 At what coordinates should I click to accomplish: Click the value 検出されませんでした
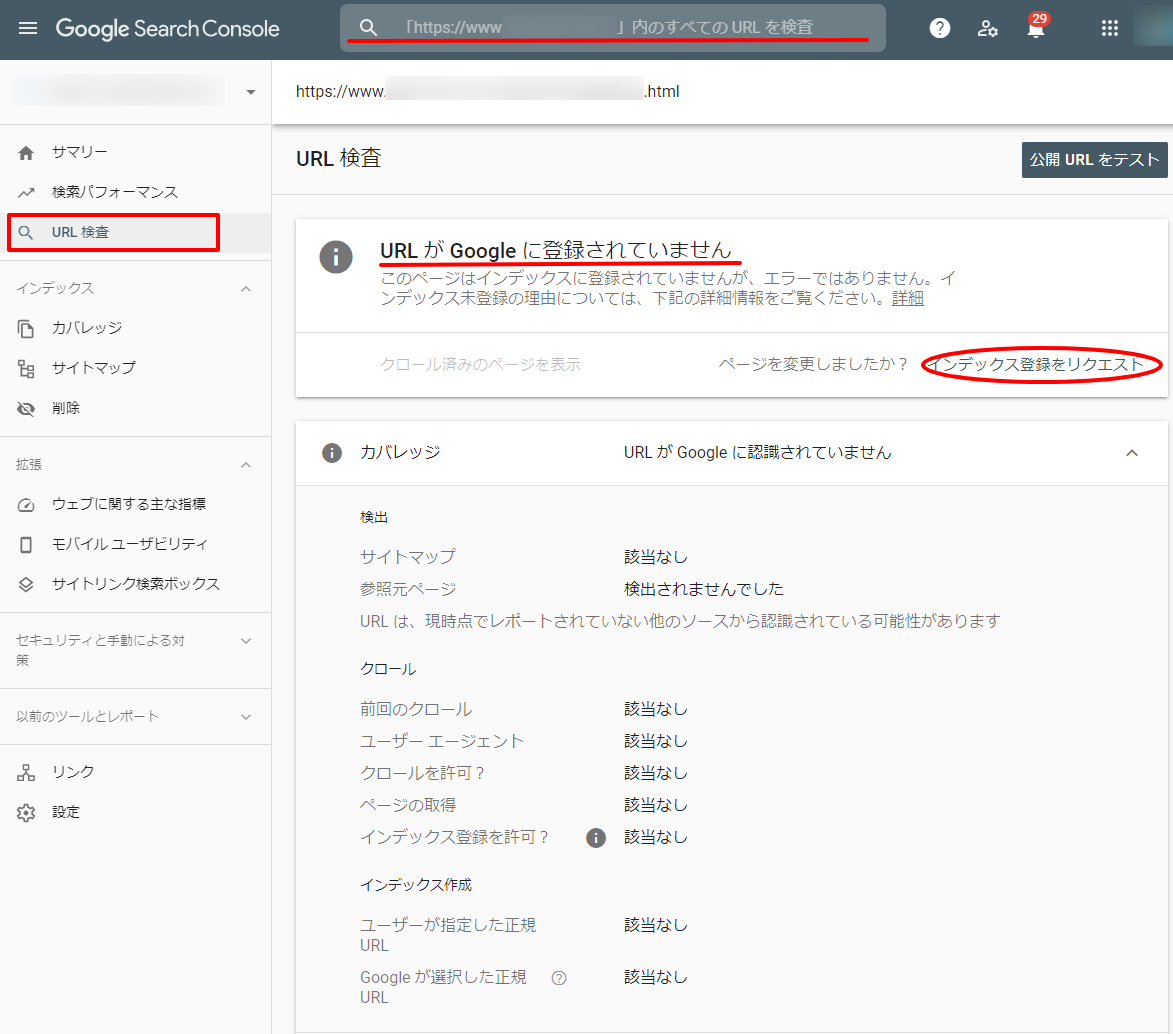[x=704, y=590]
